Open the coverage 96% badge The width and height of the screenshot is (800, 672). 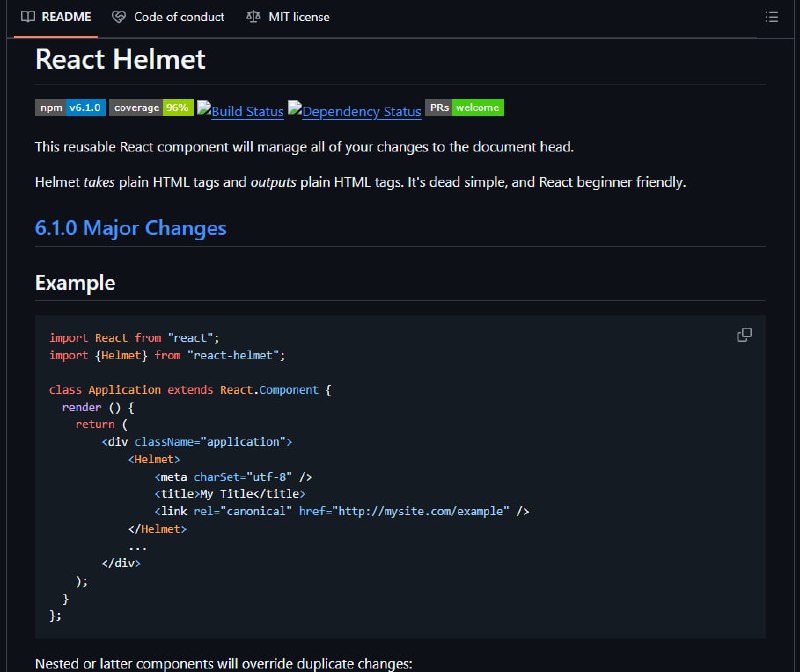(x=152, y=108)
